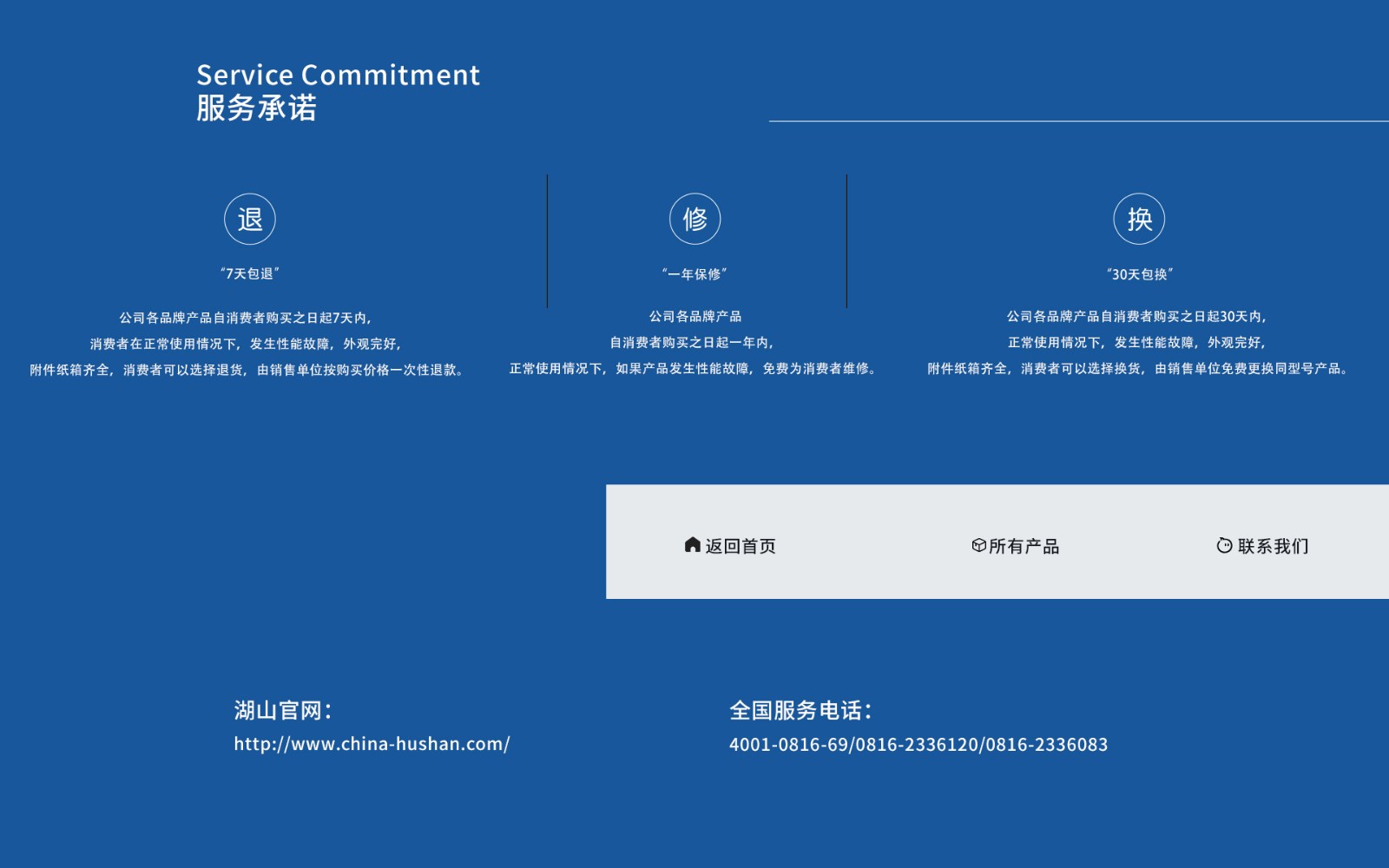Click the Service Commitment title

coord(338,75)
